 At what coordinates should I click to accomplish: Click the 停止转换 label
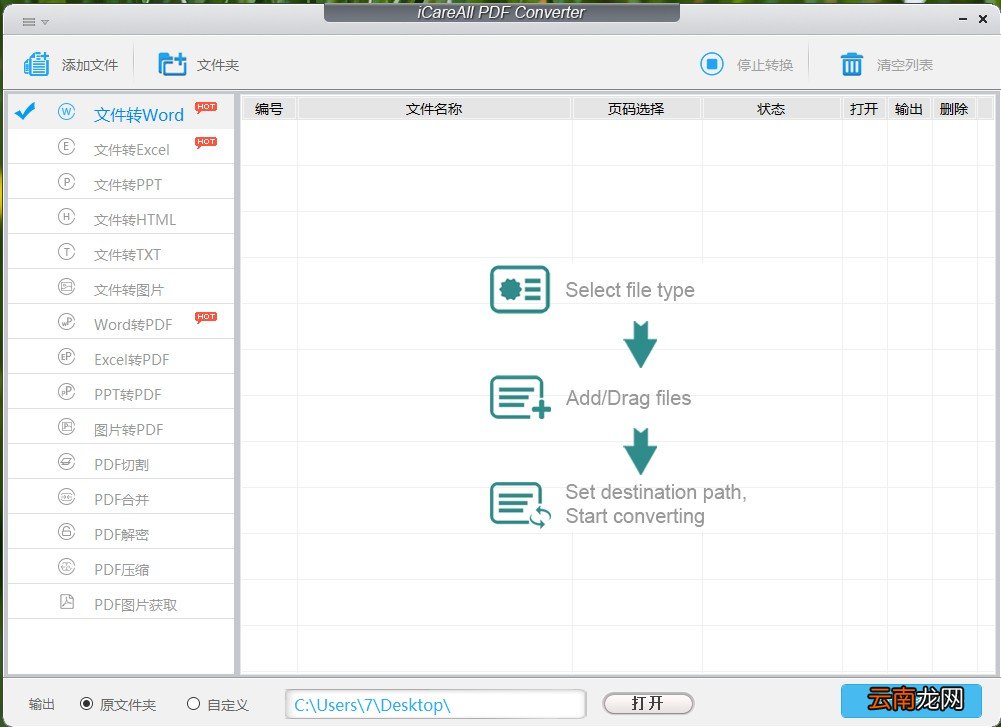pos(765,65)
